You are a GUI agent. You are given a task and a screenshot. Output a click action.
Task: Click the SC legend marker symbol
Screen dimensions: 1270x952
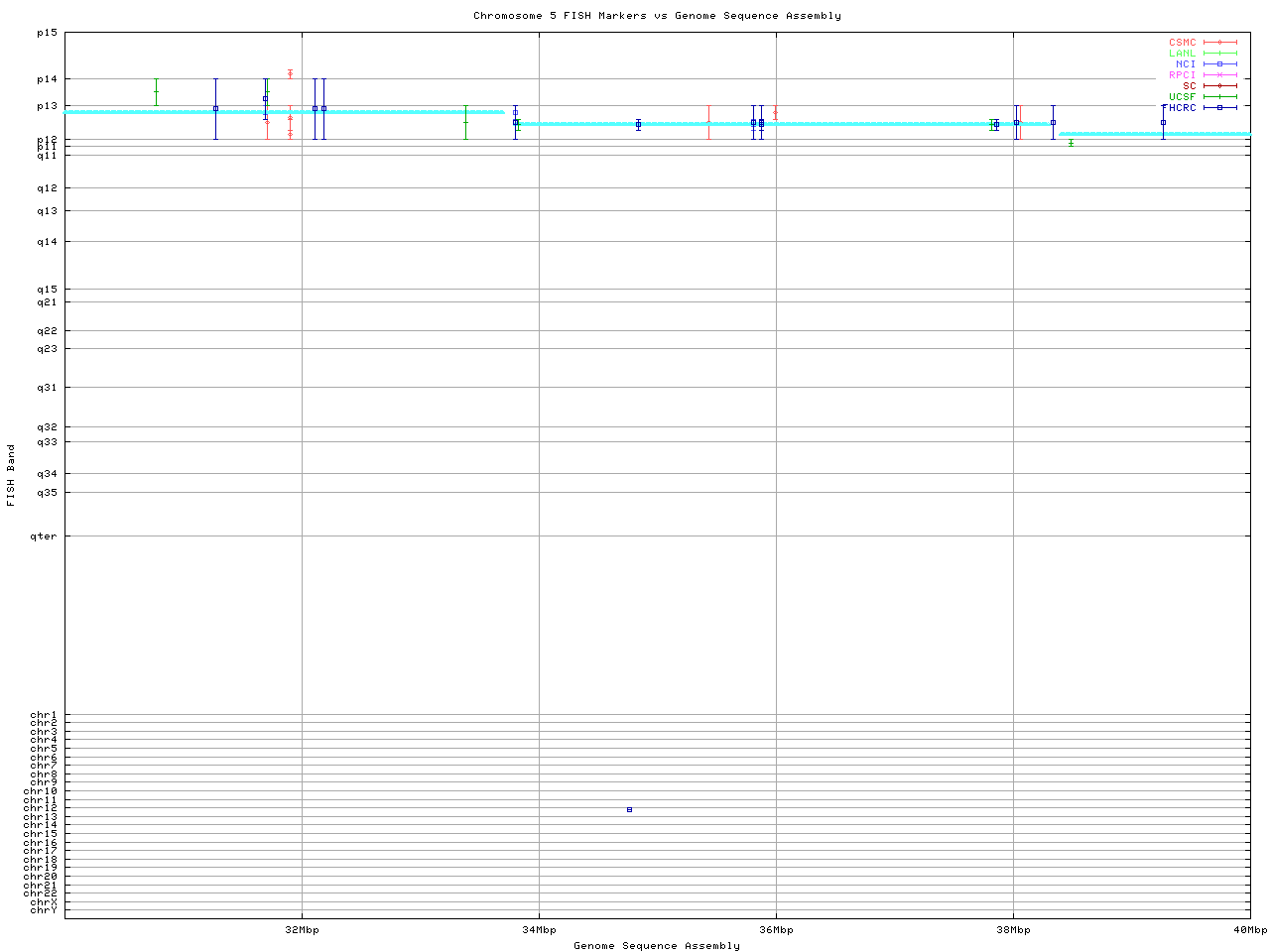click(1219, 85)
